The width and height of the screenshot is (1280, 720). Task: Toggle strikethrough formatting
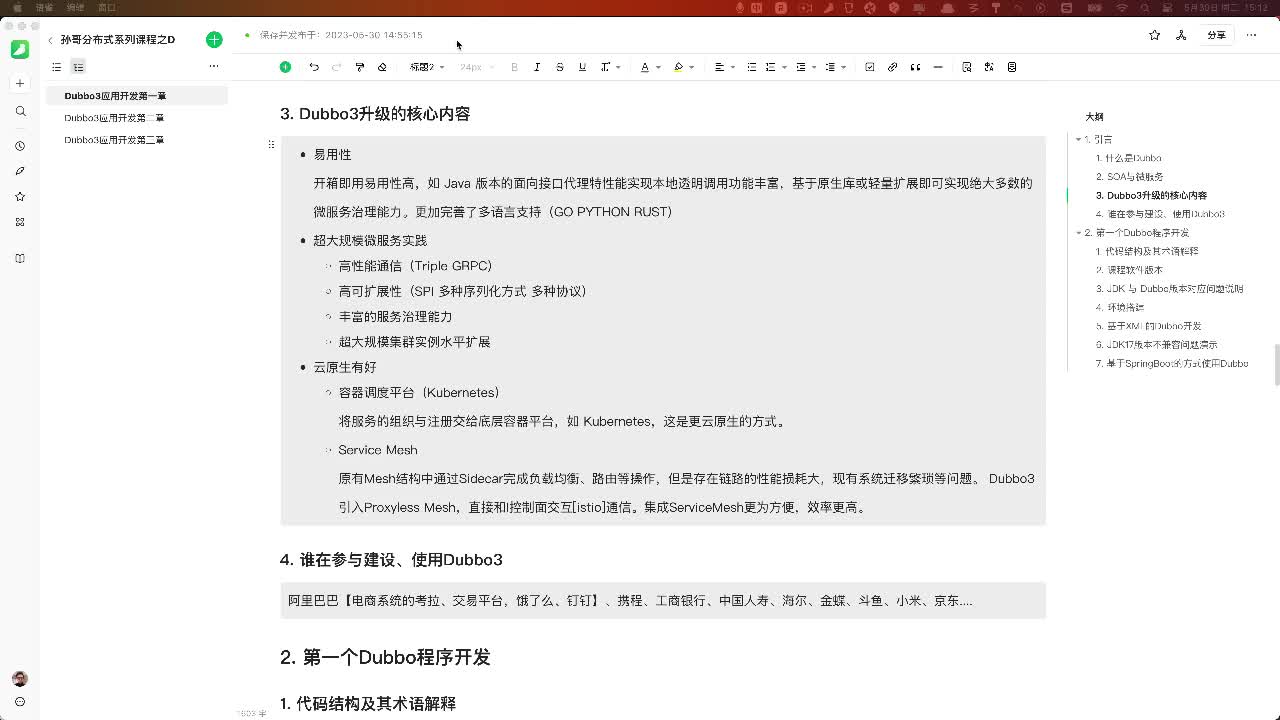point(560,67)
